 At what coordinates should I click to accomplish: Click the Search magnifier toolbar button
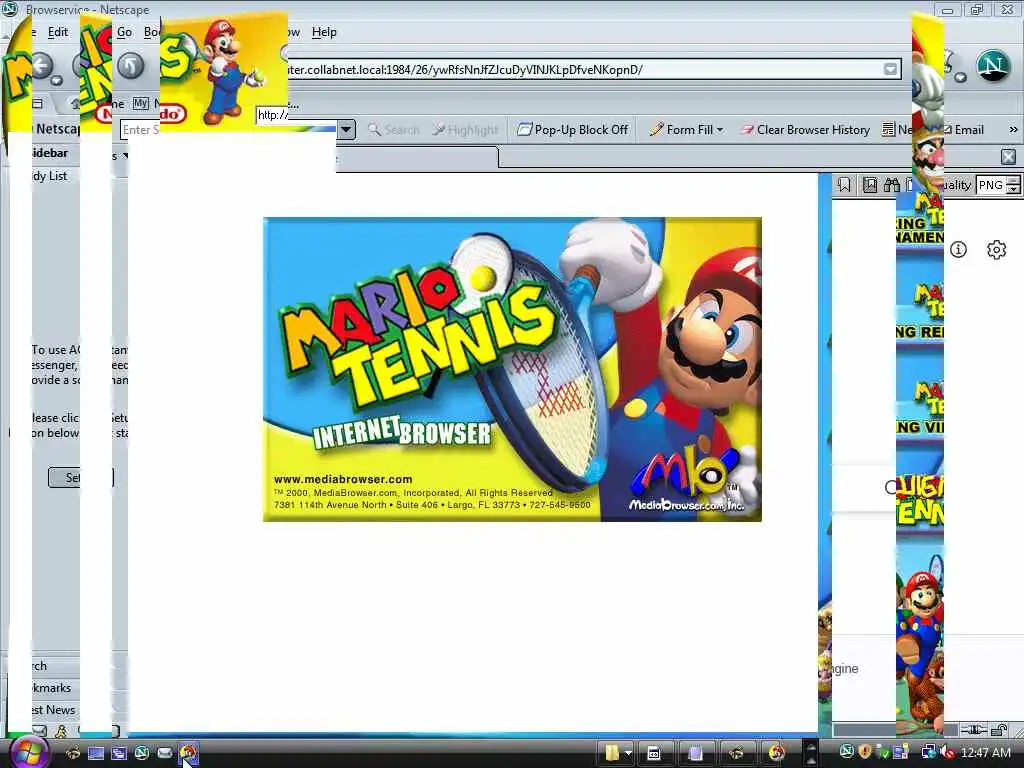(x=393, y=130)
